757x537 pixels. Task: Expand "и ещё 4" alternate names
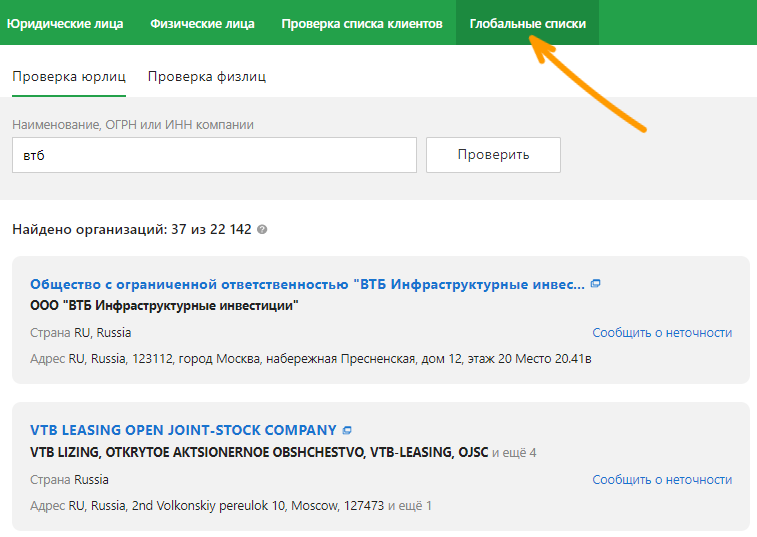514,452
